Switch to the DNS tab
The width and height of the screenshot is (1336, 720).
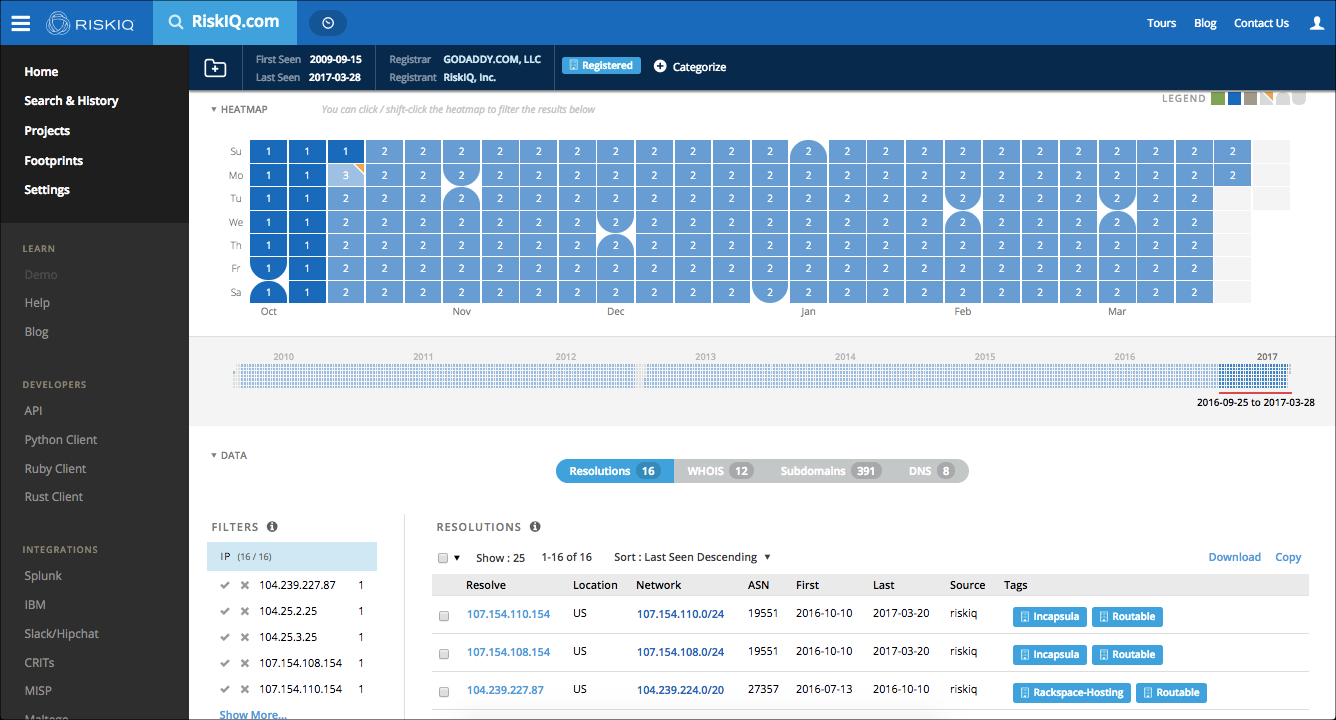tap(931, 471)
